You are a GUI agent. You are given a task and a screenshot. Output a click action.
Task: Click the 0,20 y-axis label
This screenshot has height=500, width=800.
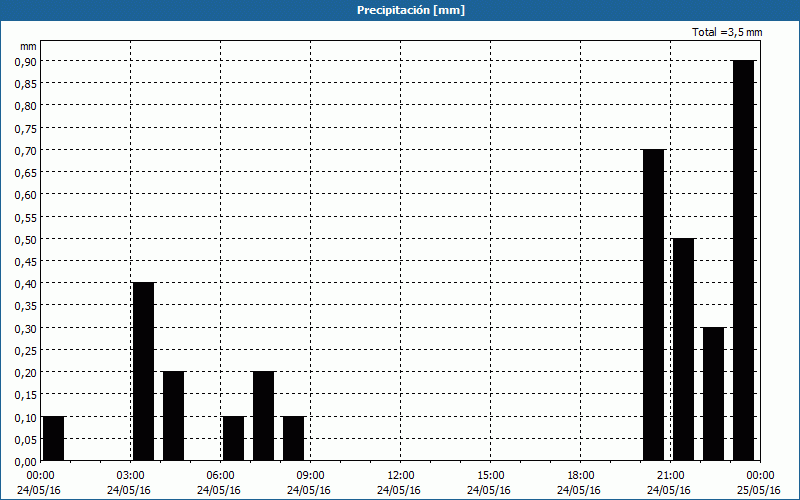(x=26, y=372)
